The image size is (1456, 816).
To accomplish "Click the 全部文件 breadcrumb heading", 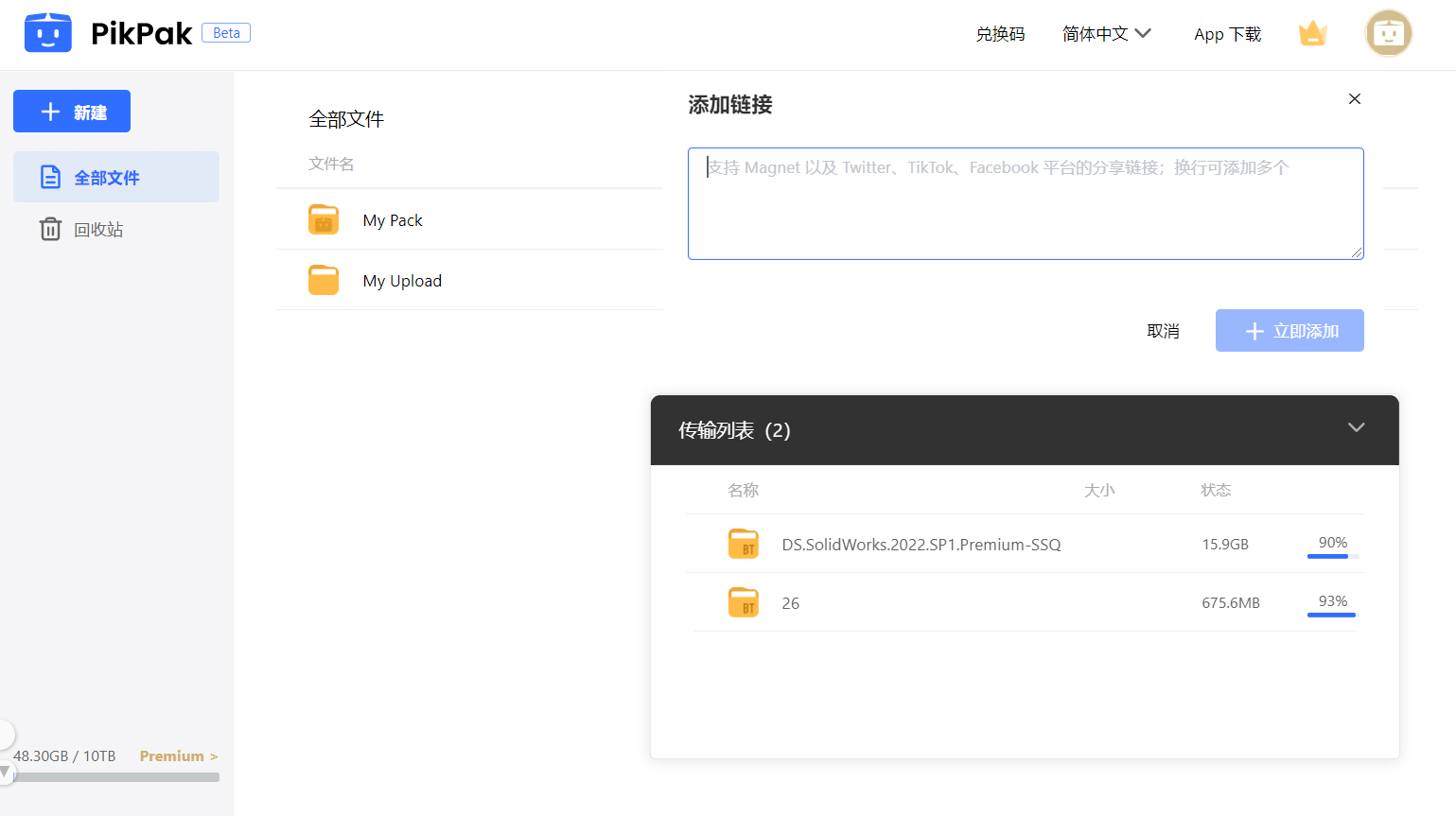I will [x=346, y=119].
